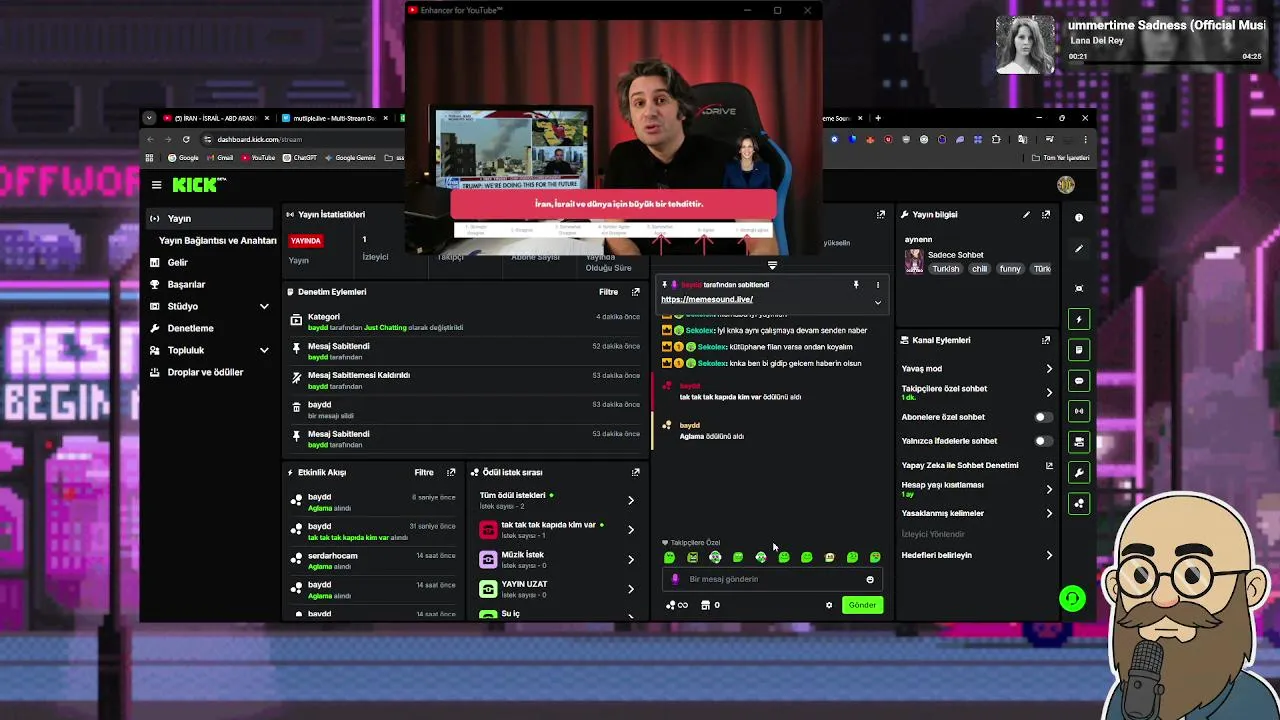The height and width of the screenshot is (720, 1280).
Task: Reload the dashboard.kick.com page
Action: (186, 139)
